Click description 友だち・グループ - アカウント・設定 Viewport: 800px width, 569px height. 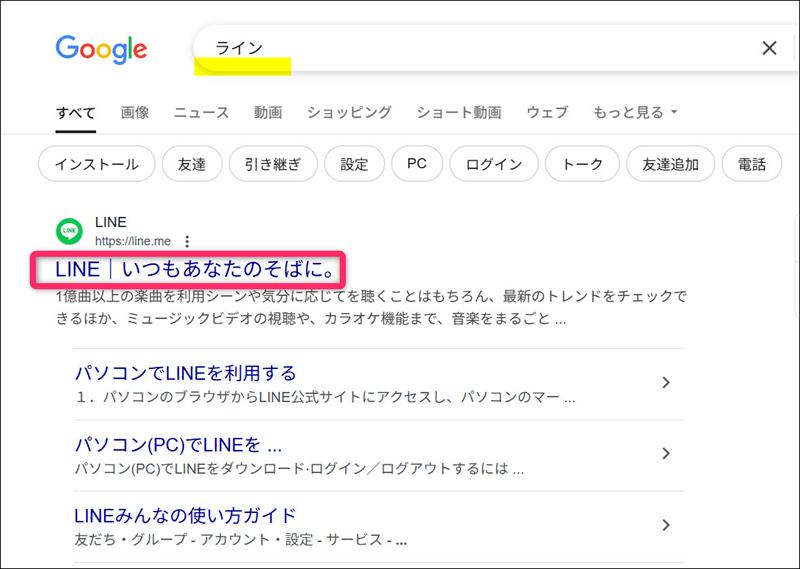pos(241,539)
